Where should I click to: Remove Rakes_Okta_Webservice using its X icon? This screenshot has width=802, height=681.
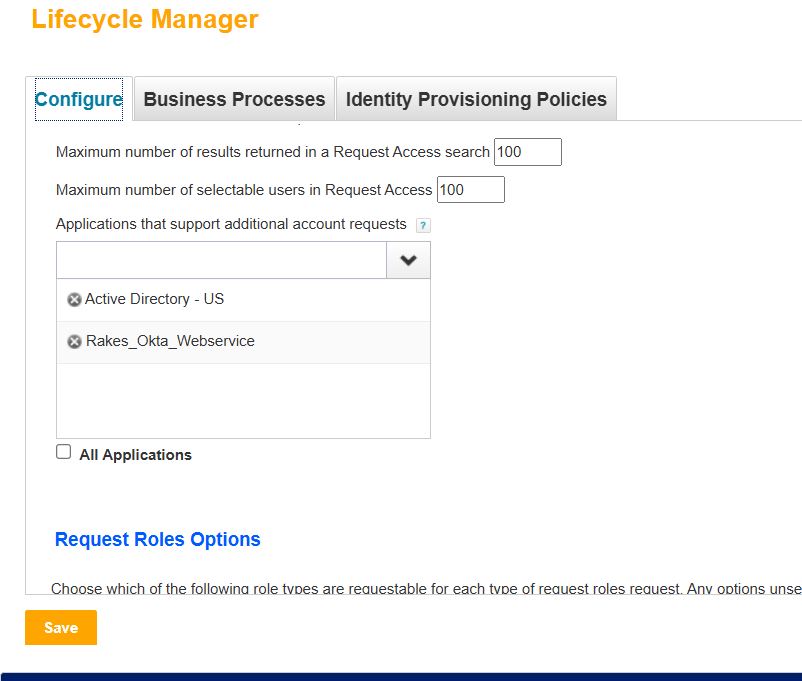pyautogui.click(x=74, y=342)
